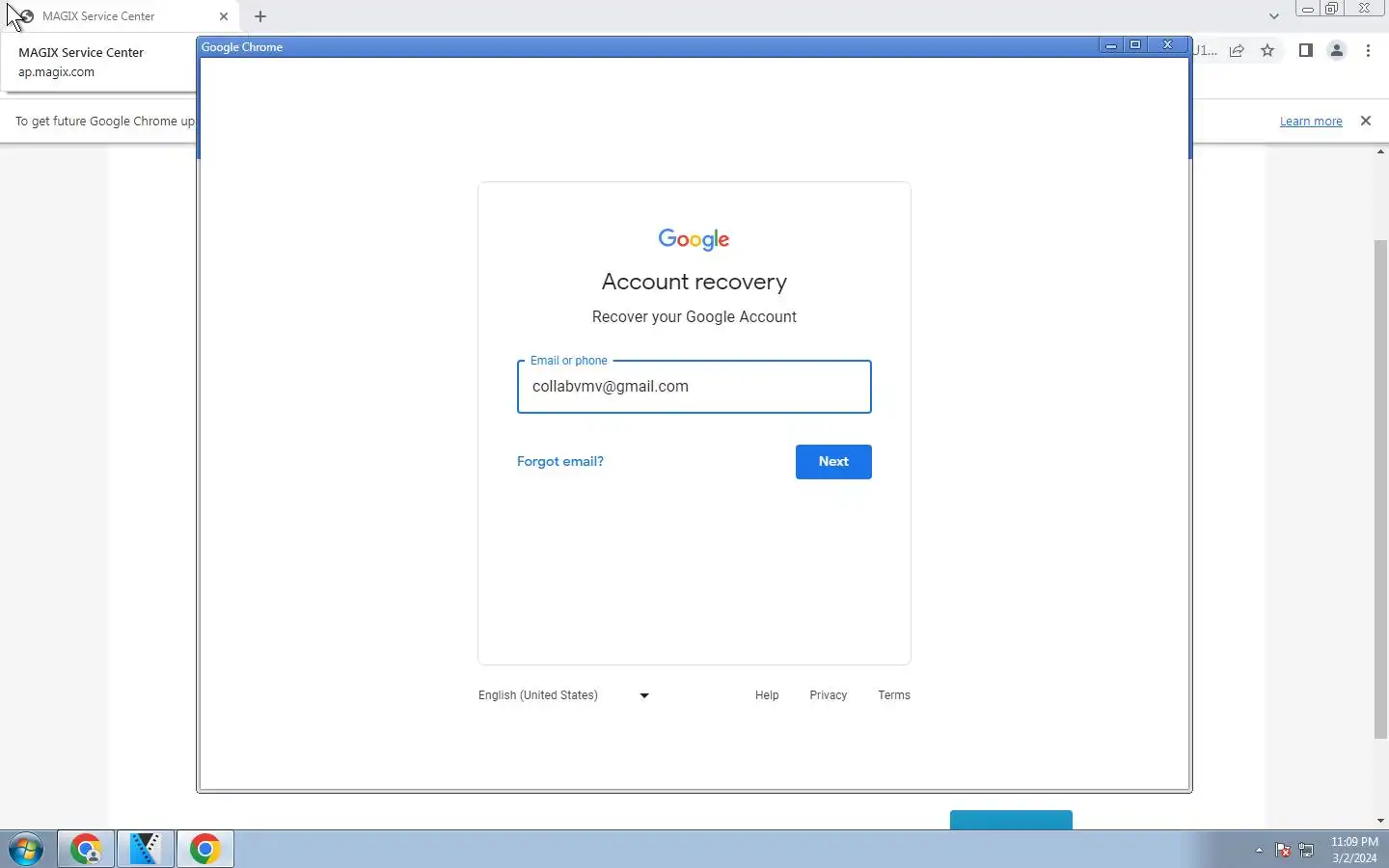1389x868 pixels.
Task: Expand the English (United States) language dropdown
Action: coord(564,695)
